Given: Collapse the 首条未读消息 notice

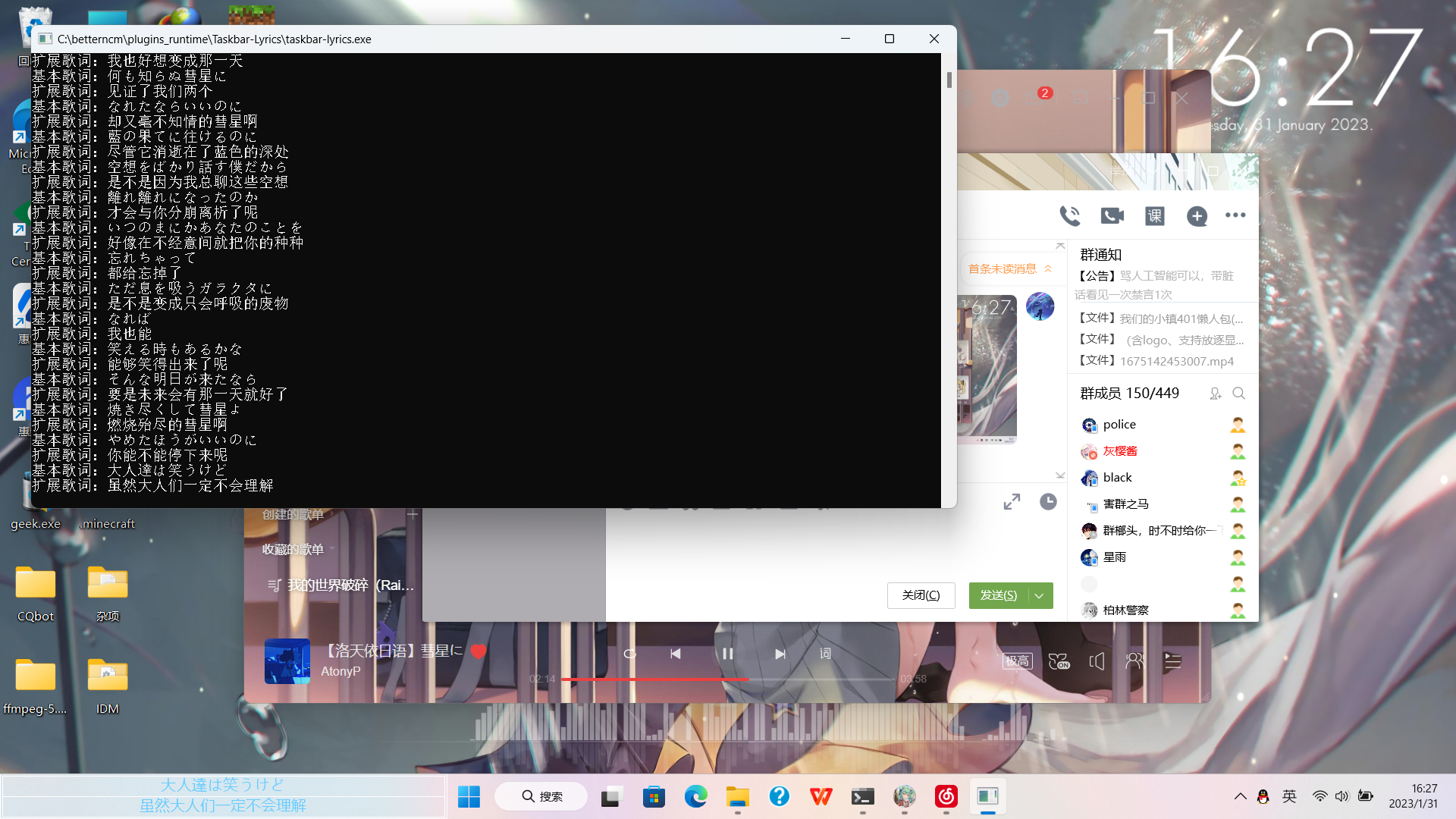Looking at the screenshot, I should click(x=1049, y=268).
